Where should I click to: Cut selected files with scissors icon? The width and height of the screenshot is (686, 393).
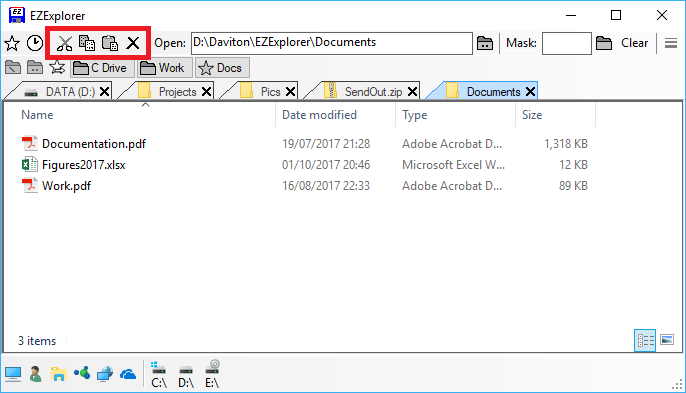[64, 43]
